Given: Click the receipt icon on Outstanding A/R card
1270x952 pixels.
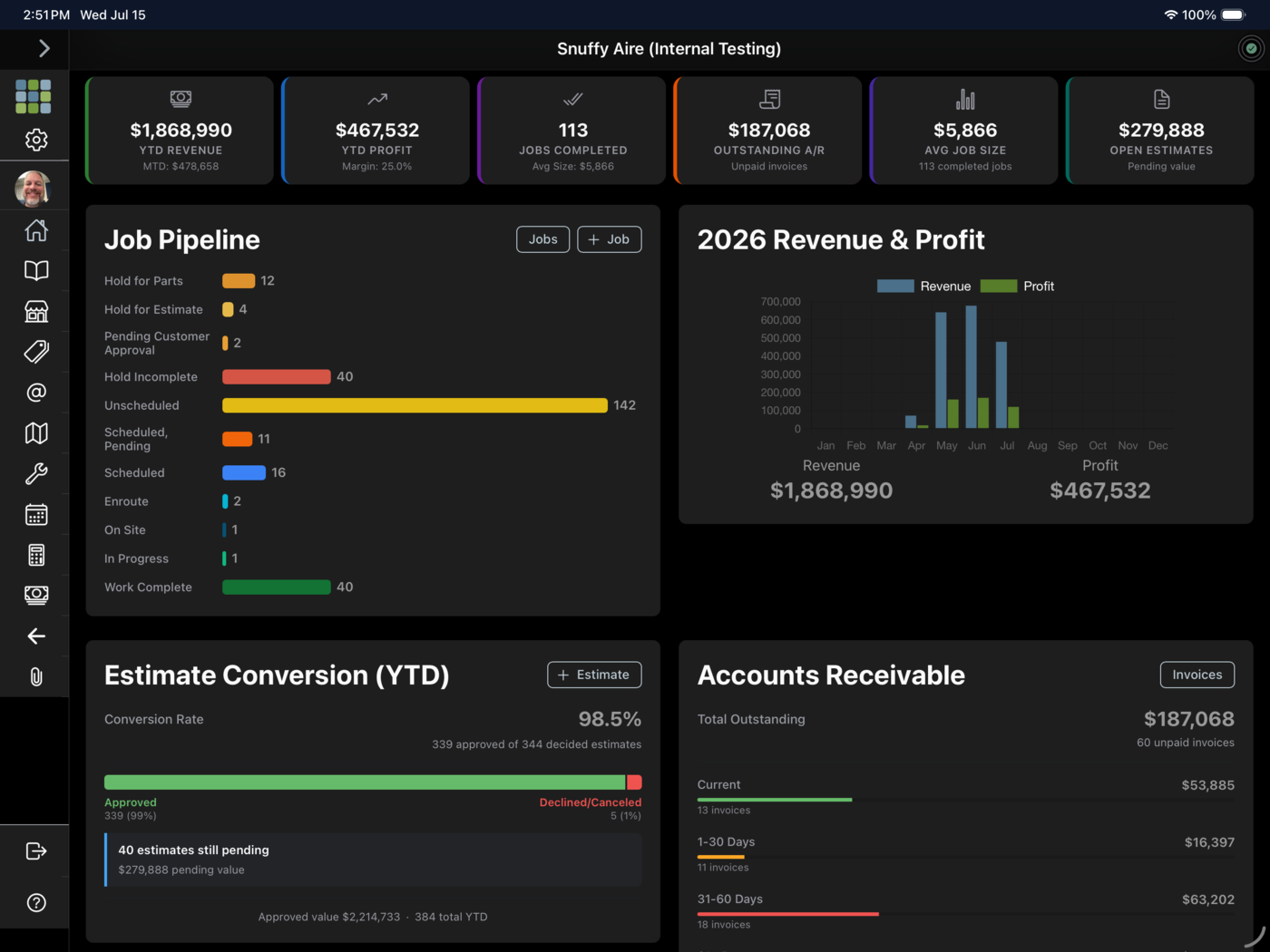Looking at the screenshot, I should 769,99.
